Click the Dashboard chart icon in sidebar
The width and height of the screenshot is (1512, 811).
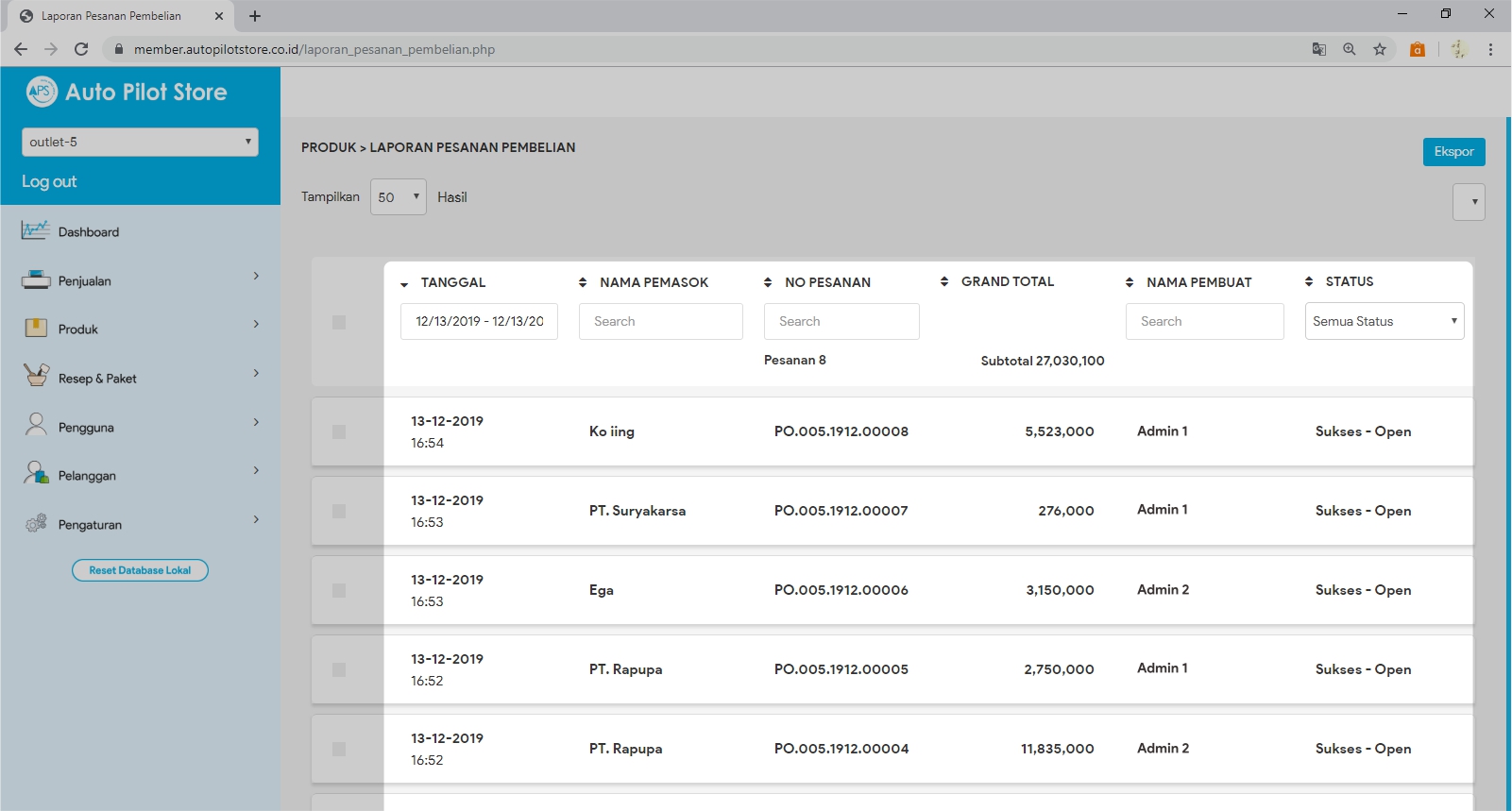35,231
